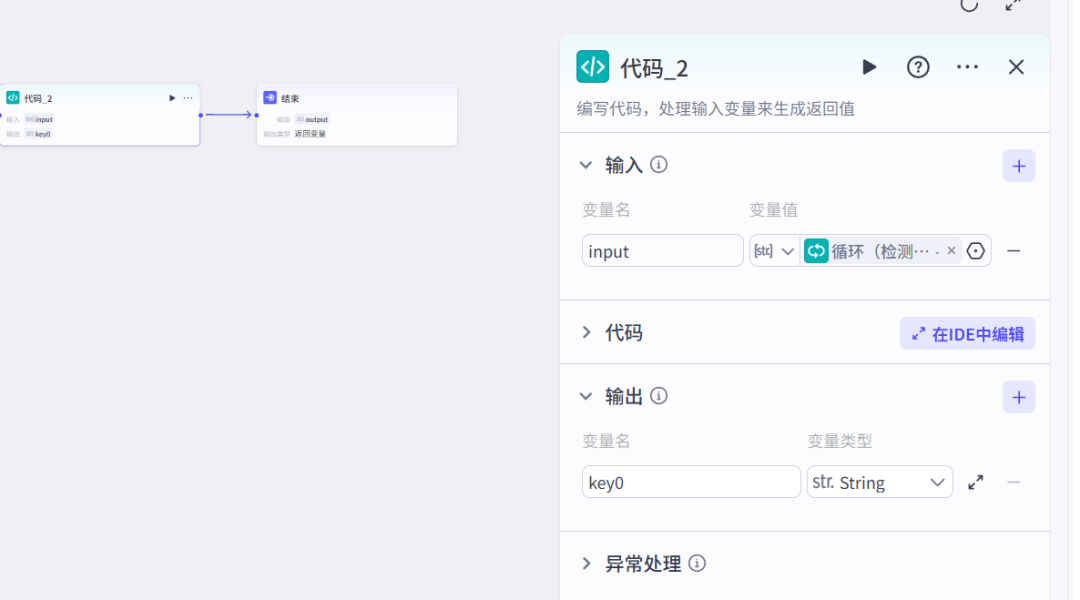Viewport: 1080px width, 600px height.
Task: Open the canvas 代码_2 node's … menu
Action: (188, 97)
